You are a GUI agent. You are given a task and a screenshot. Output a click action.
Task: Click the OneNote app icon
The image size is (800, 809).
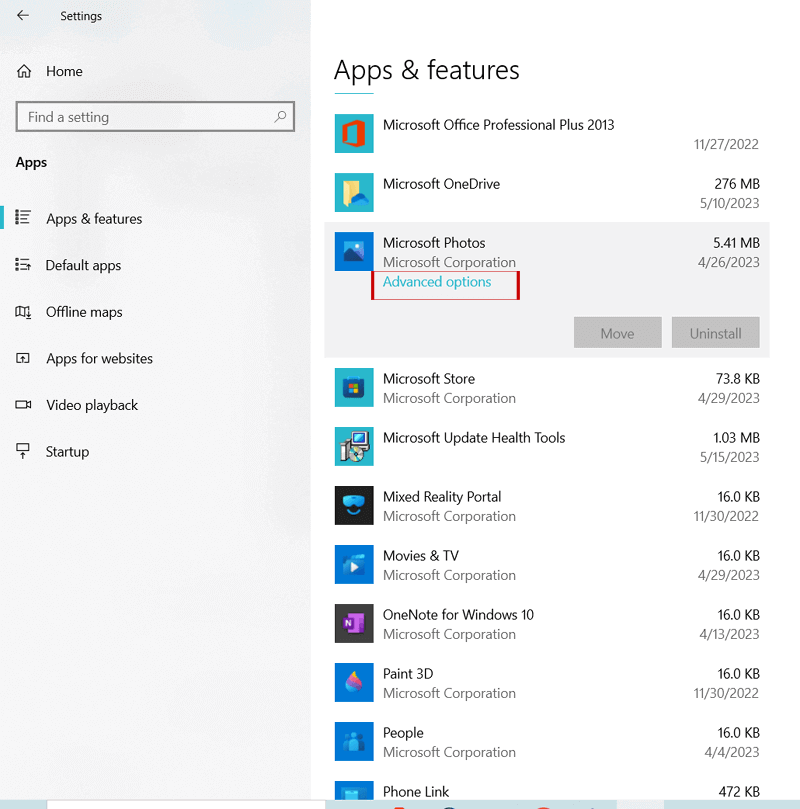click(354, 623)
